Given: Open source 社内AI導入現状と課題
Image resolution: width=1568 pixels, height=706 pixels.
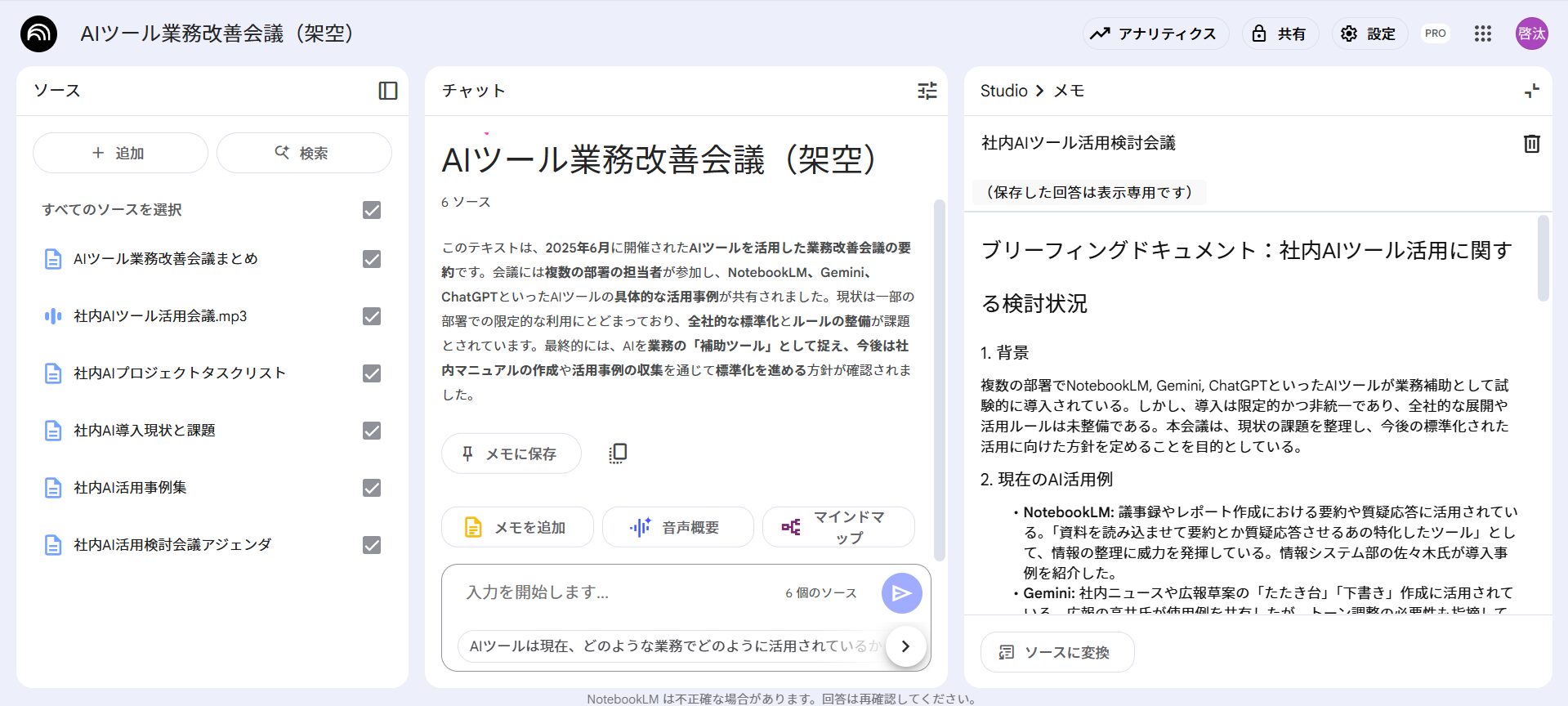Looking at the screenshot, I should [145, 431].
